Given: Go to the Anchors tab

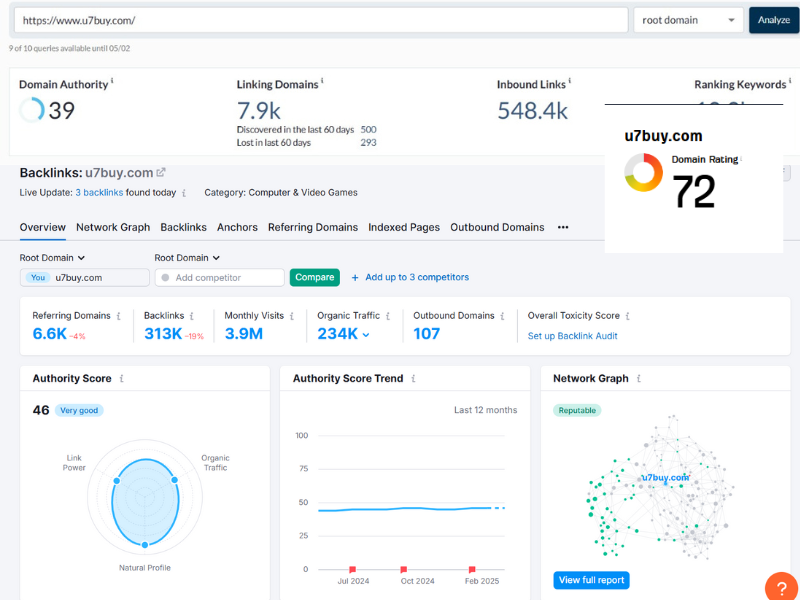Looking at the screenshot, I should click(x=237, y=227).
